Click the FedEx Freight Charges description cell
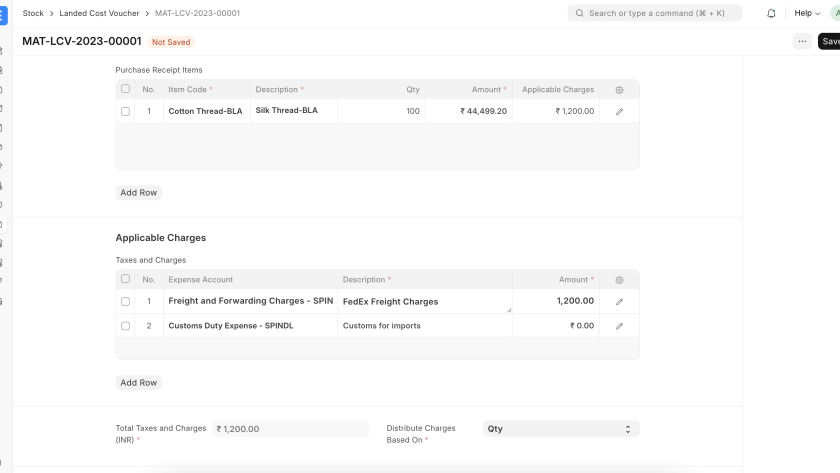This screenshot has width=840, height=473. pyautogui.click(x=425, y=301)
